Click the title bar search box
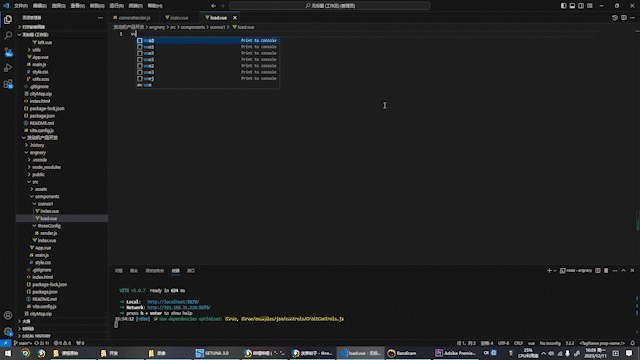Image resolution: width=640 pixels, height=360 pixels. (x=330, y=6)
